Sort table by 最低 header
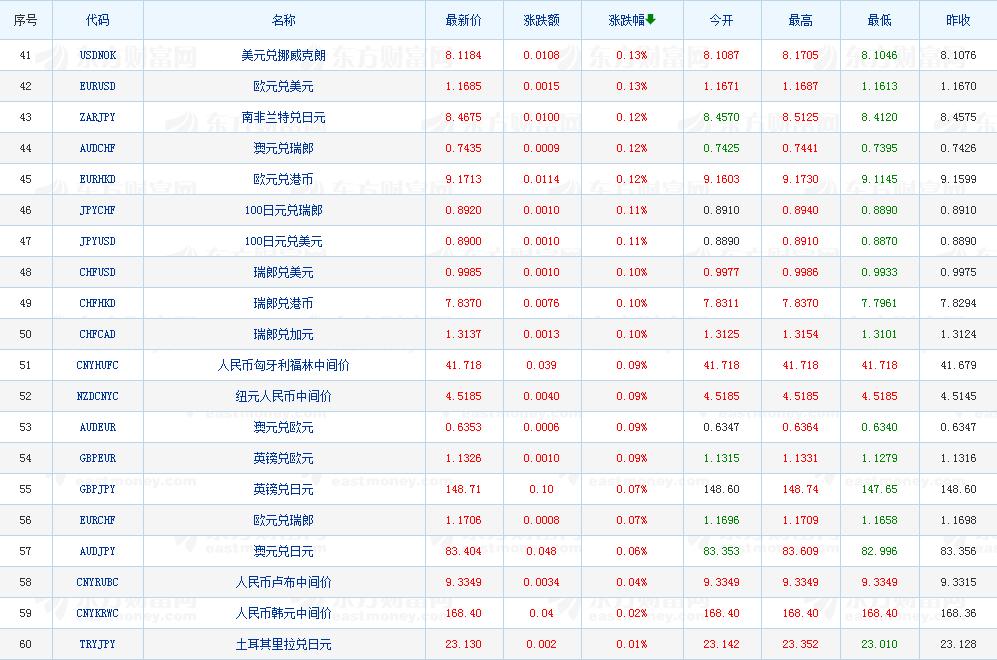 click(879, 20)
